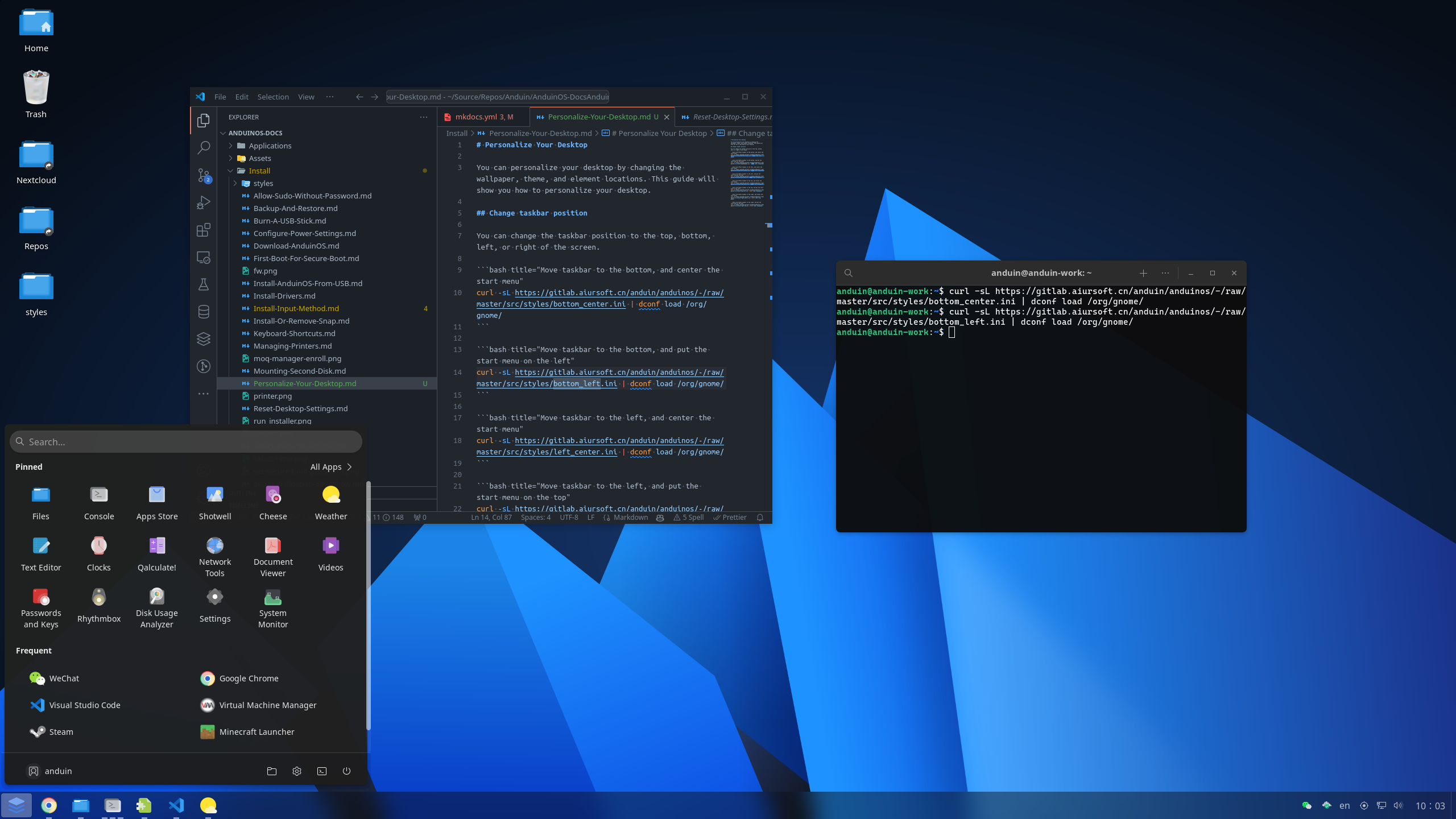Open the View menu in VS Code
This screenshot has width=1456, height=819.
pyautogui.click(x=306, y=97)
